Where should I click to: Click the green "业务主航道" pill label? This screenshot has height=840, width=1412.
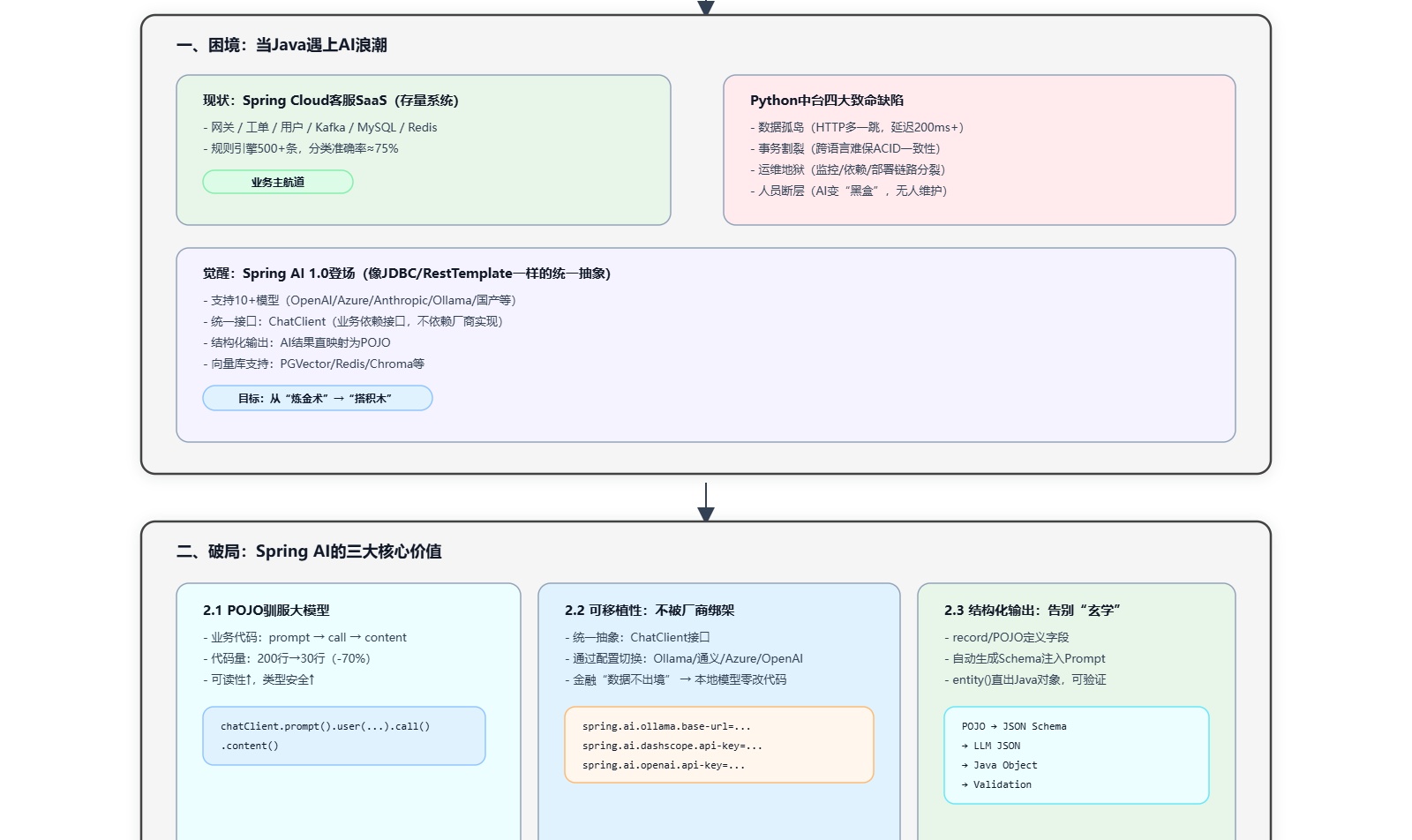(278, 182)
